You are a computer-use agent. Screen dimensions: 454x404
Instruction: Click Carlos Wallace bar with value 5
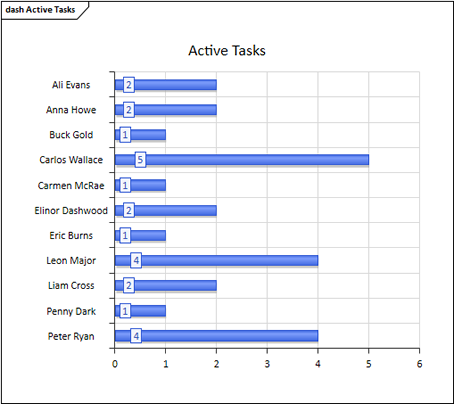pos(242,160)
